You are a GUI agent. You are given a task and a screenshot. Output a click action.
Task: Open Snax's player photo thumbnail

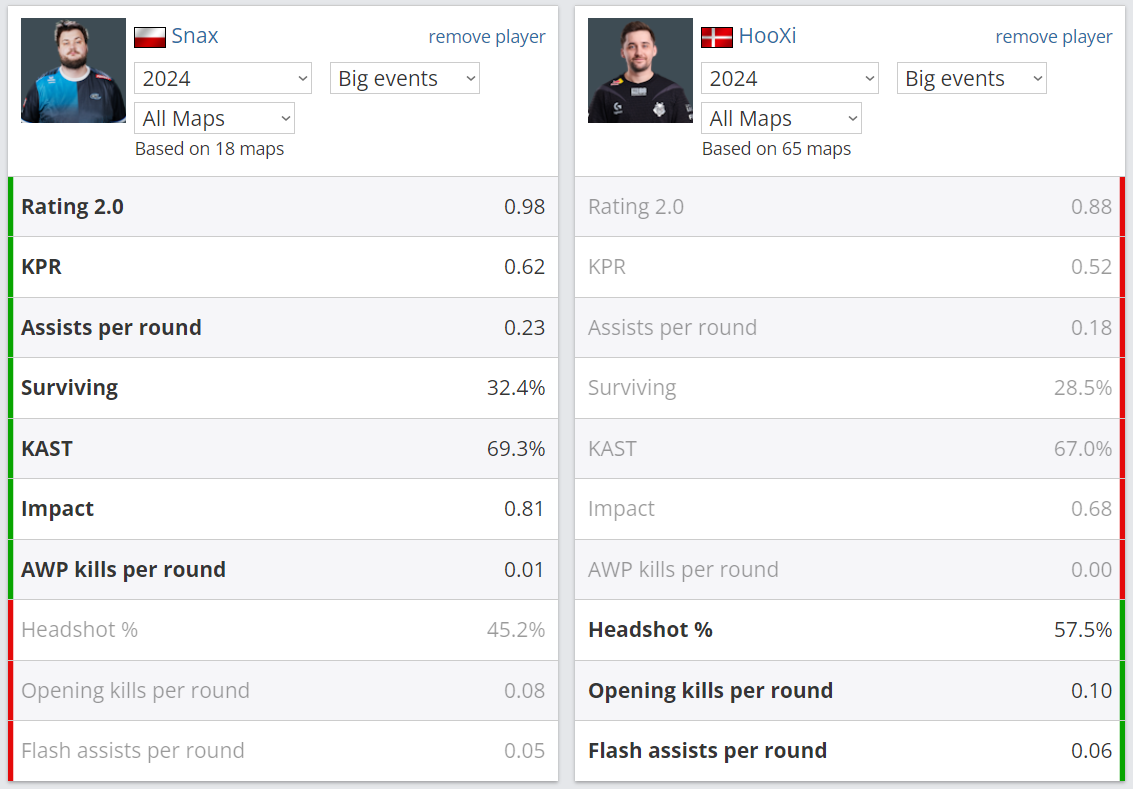point(73,71)
